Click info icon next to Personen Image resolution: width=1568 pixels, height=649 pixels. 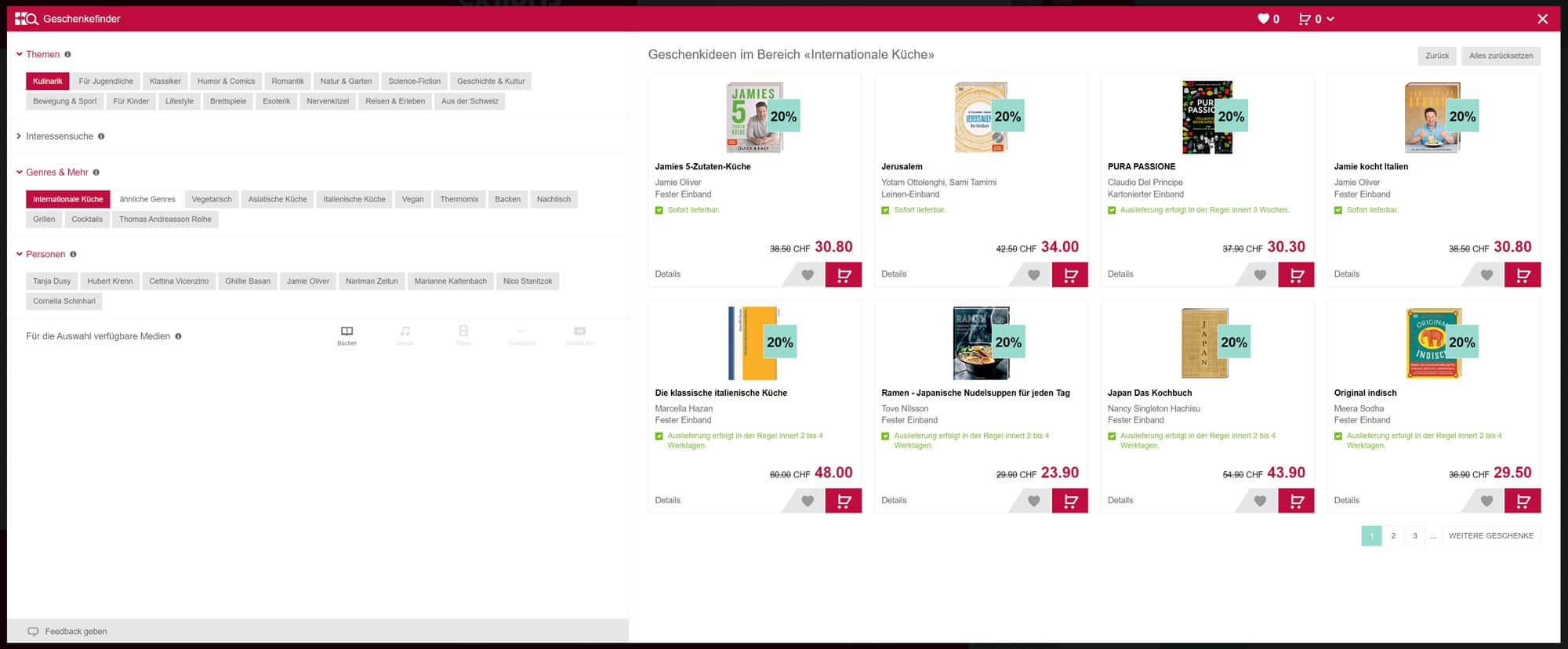tap(73, 255)
